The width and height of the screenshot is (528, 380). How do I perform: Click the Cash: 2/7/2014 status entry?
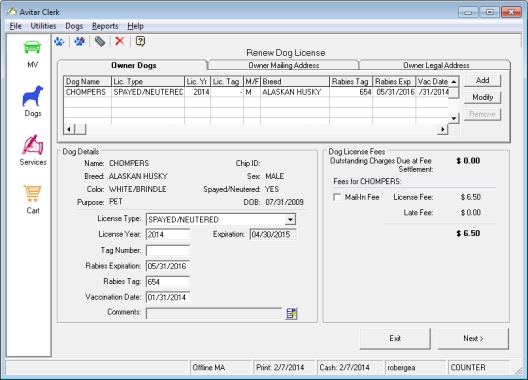pyautogui.click(x=350, y=367)
